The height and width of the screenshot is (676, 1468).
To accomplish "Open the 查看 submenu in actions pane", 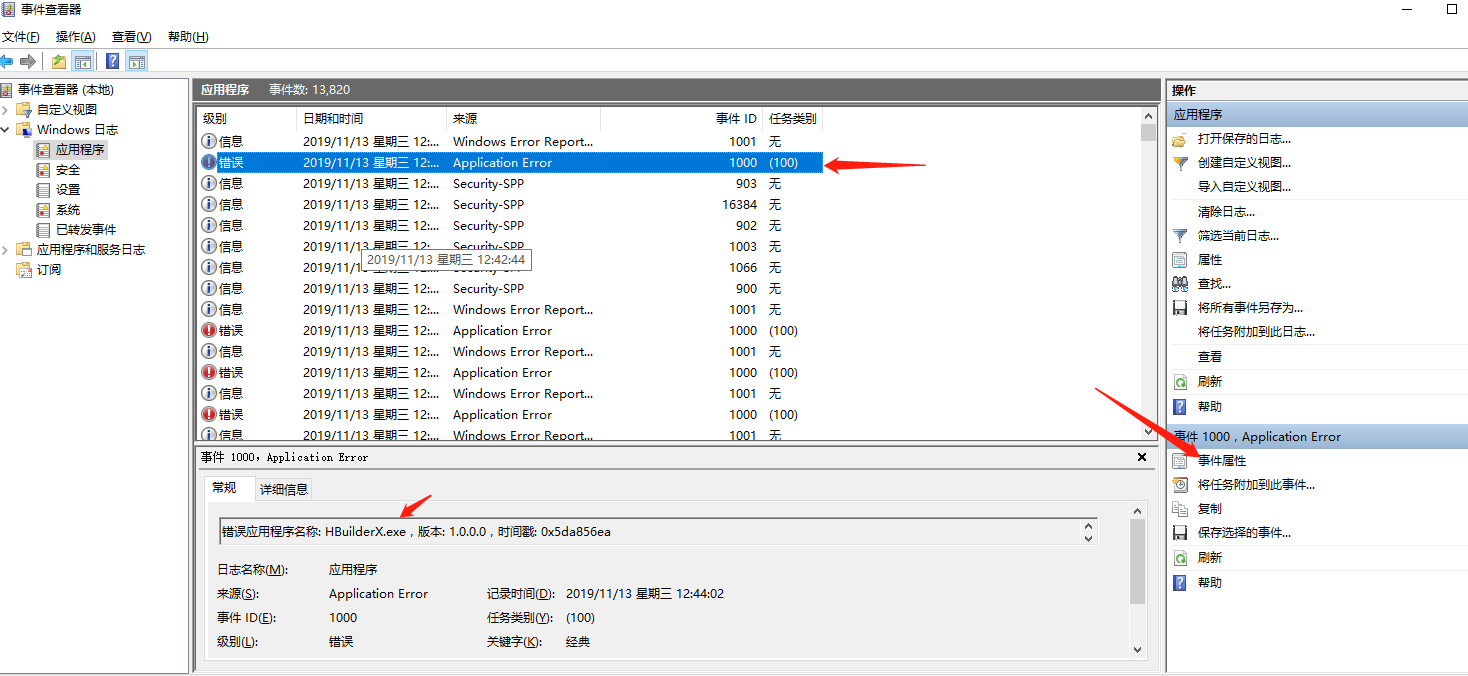I will [1210, 357].
